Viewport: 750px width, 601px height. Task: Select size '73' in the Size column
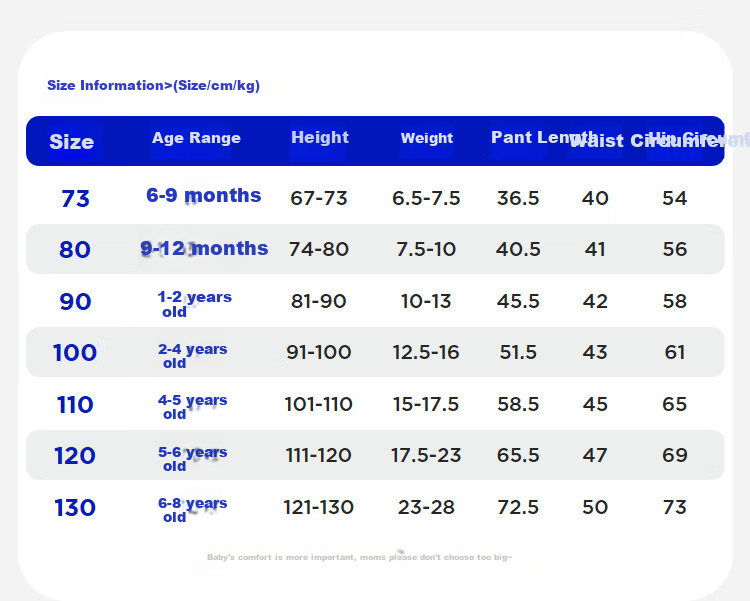point(75,199)
